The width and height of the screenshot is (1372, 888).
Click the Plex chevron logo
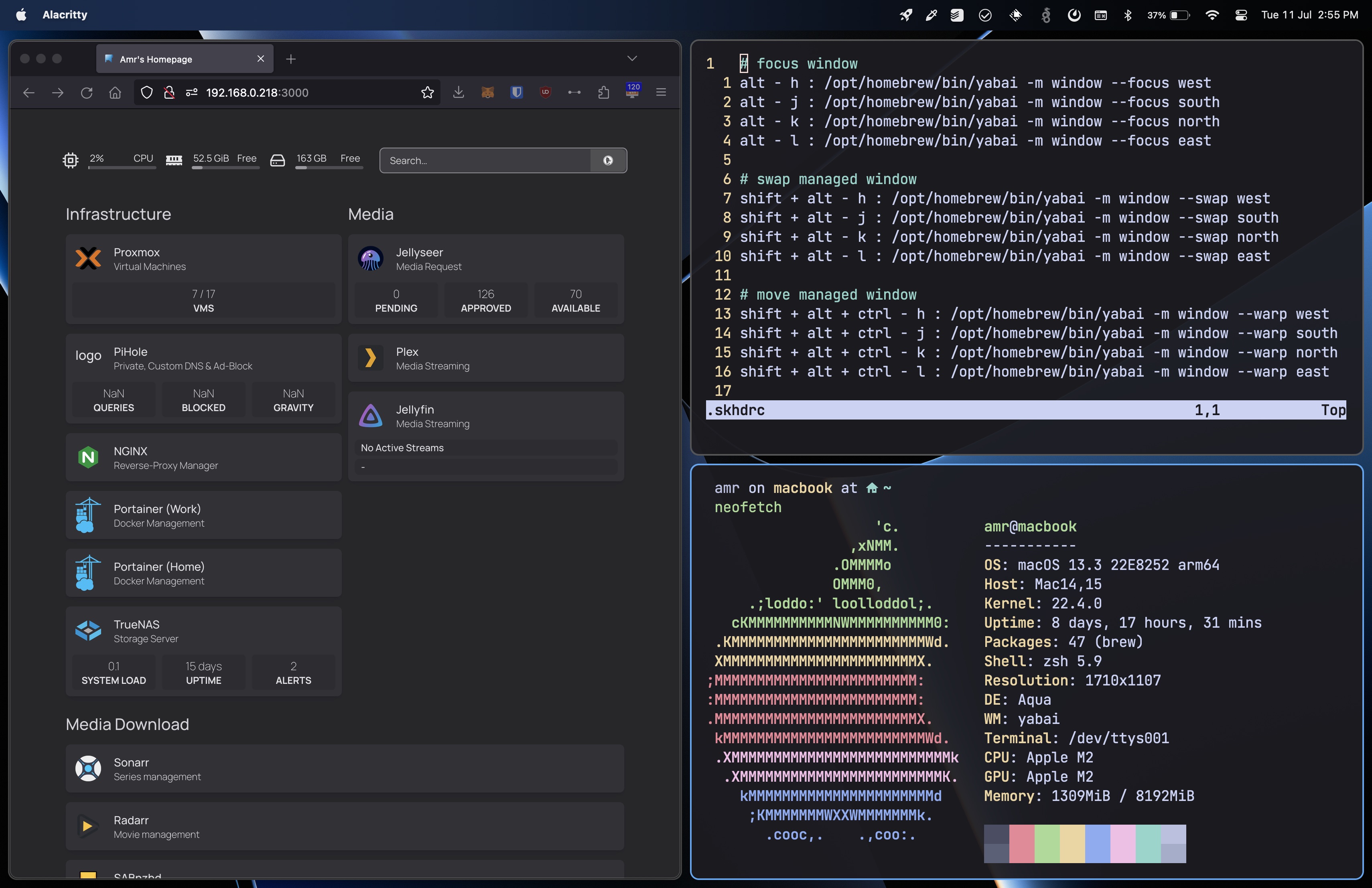371,358
